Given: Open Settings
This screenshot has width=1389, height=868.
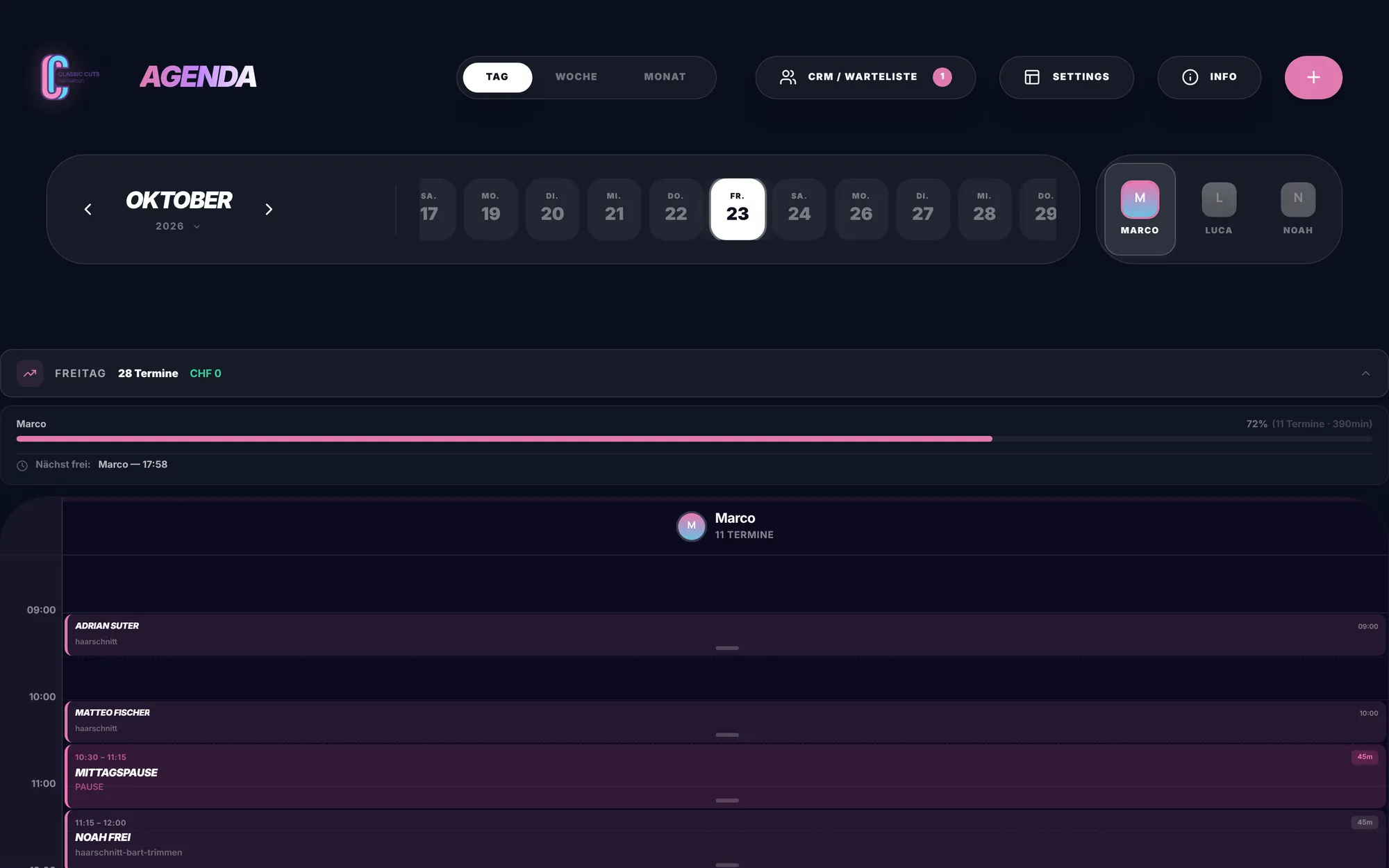Looking at the screenshot, I should [1067, 77].
